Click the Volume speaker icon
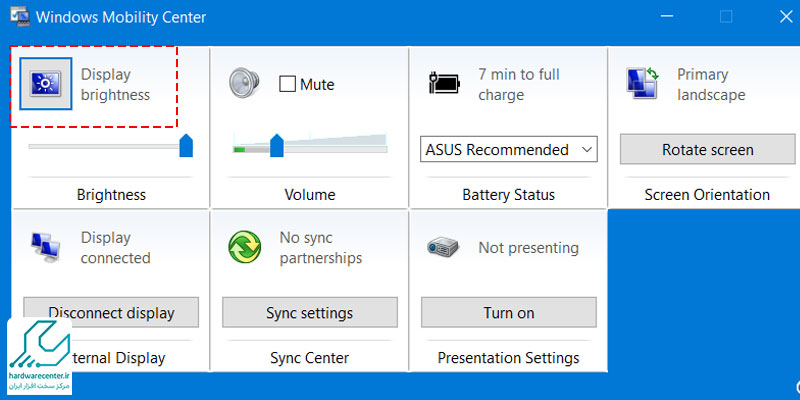Image resolution: width=800 pixels, height=400 pixels. tap(244, 83)
